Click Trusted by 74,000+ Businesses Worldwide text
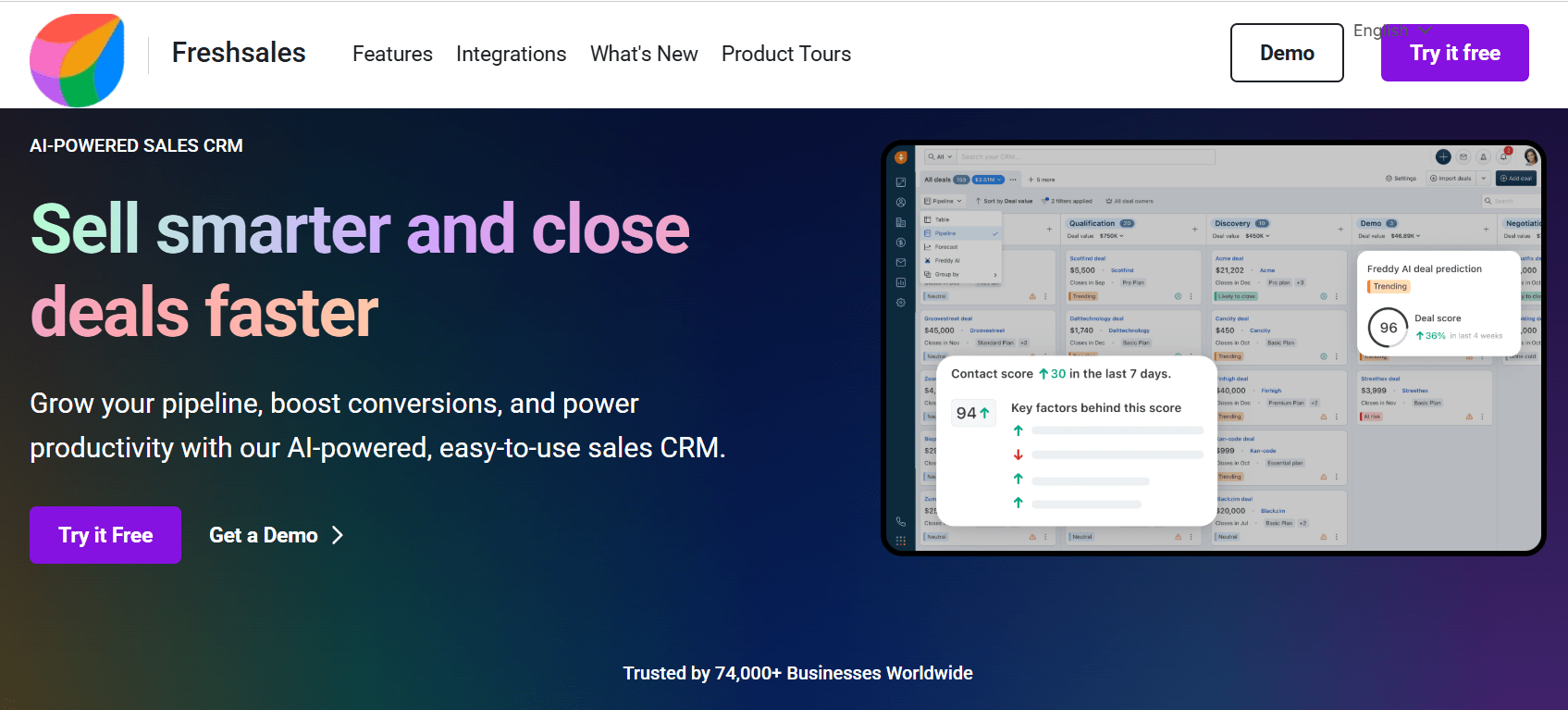 797,673
